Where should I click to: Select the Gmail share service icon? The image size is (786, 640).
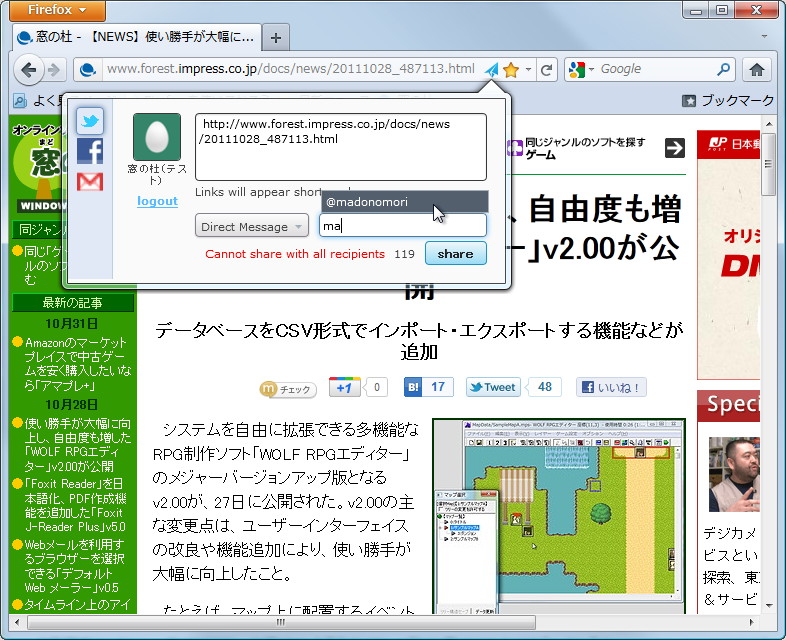pyautogui.click(x=90, y=181)
